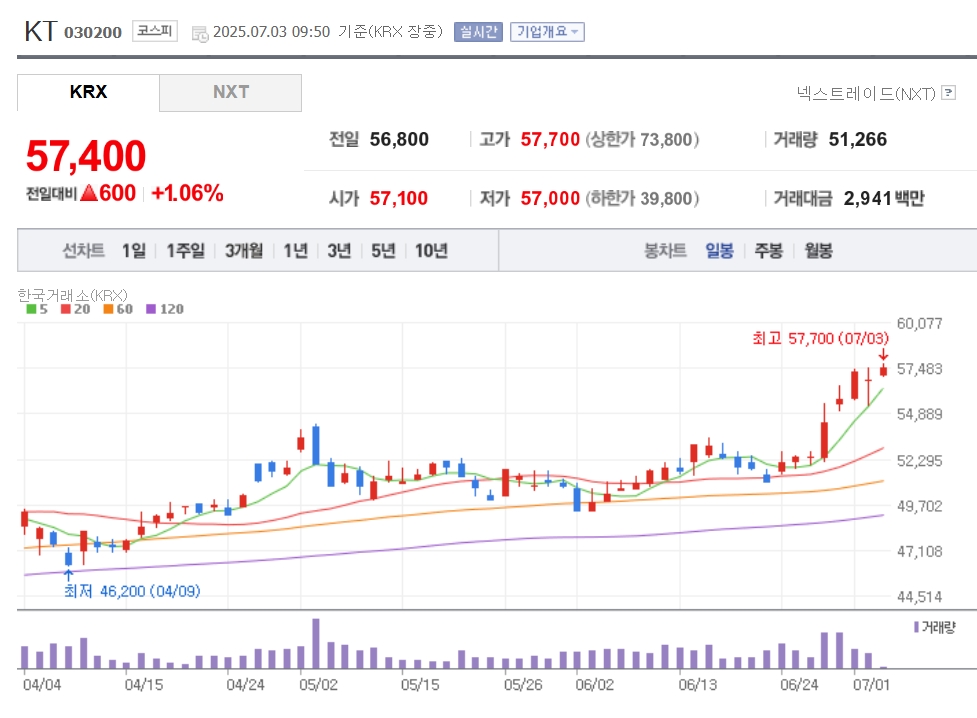Image resolution: width=977 pixels, height=718 pixels.
Task: Select the 3개월 line chart period
Action: point(244,251)
